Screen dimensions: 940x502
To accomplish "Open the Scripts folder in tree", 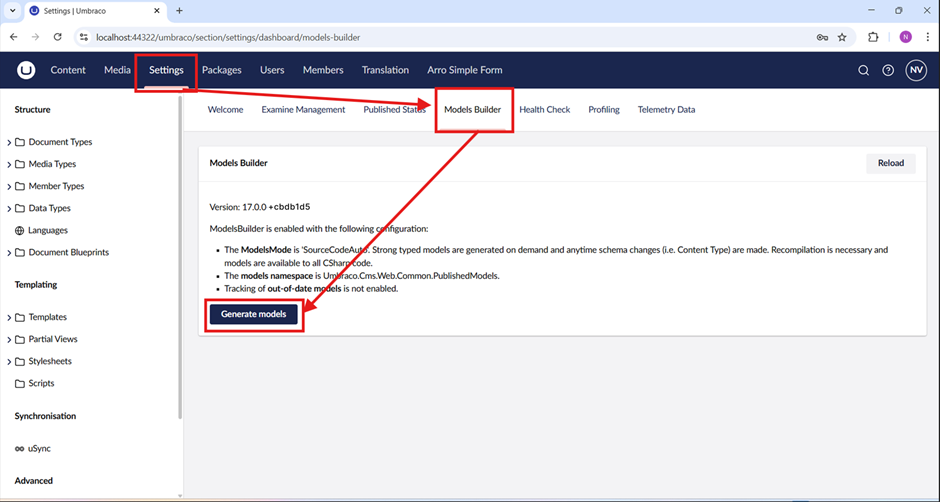I will 41,383.
